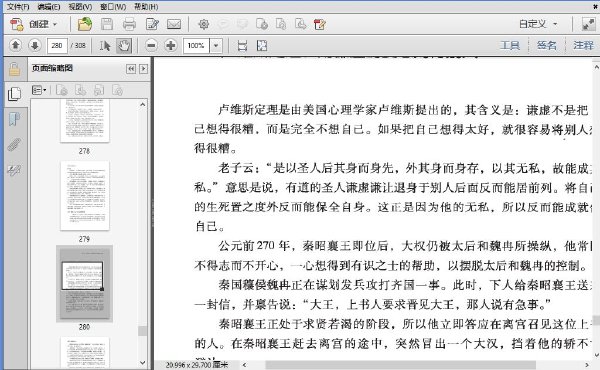Open the thumbnail options menu dropdown

[x=39, y=90]
